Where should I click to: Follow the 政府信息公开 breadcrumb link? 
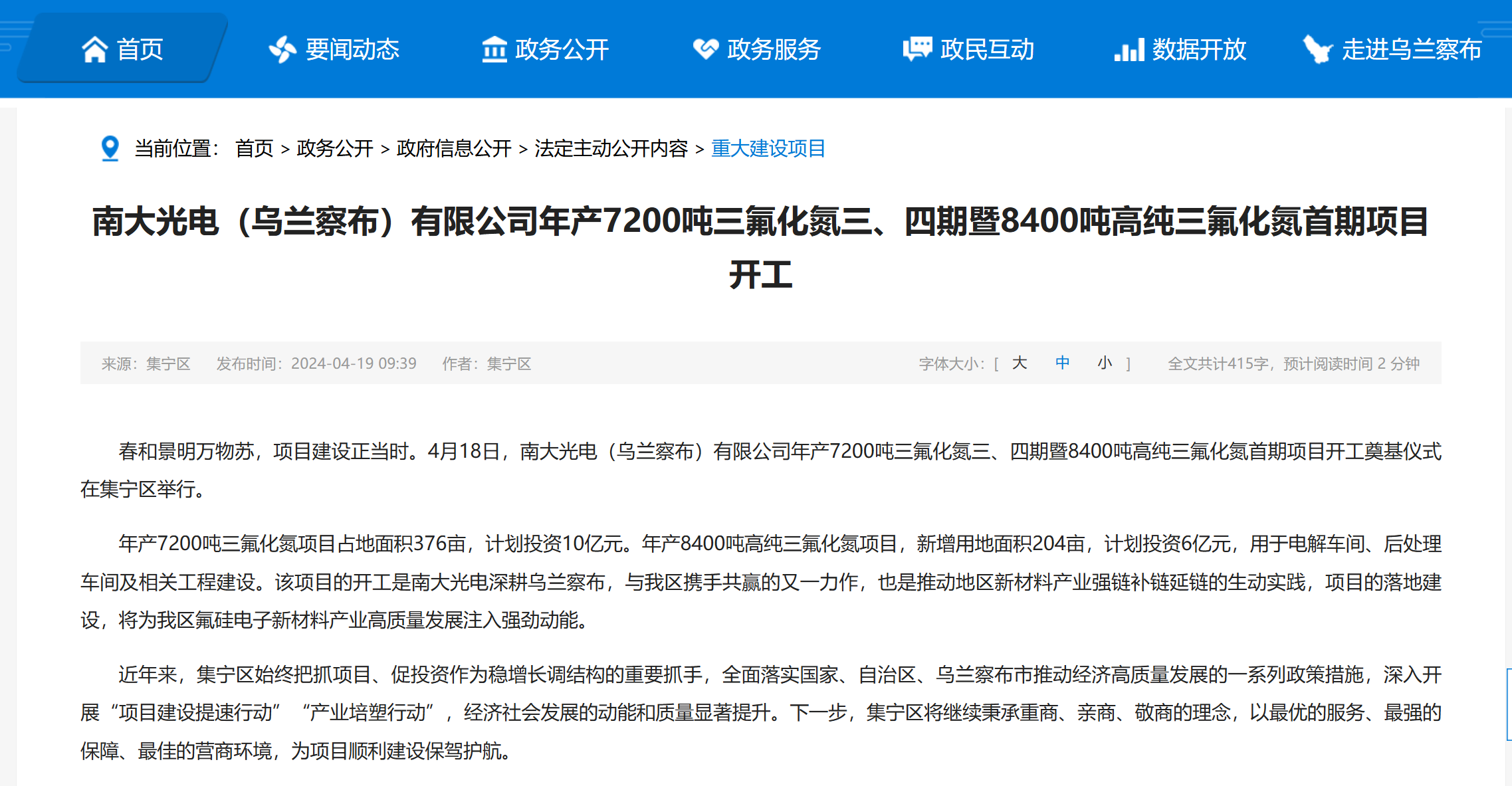pyautogui.click(x=453, y=148)
